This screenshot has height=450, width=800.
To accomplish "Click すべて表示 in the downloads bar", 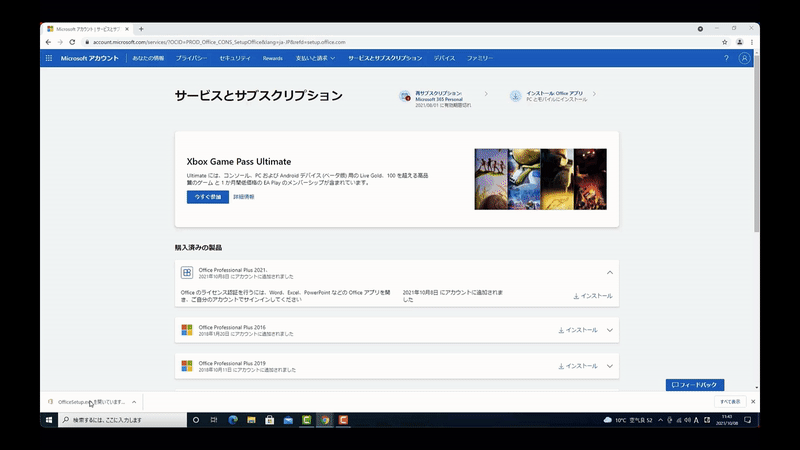I will point(730,402).
